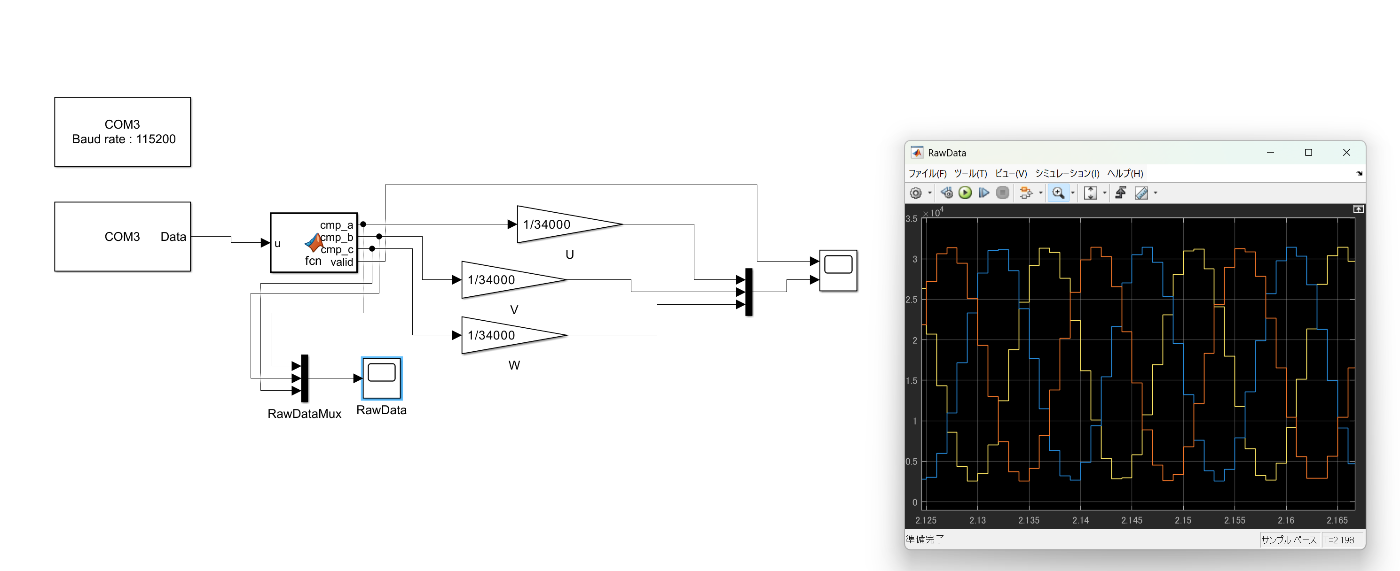The width and height of the screenshot is (1400, 571).
Task: Expand the dropdown beside the highlight block icon
Action: point(1041,192)
